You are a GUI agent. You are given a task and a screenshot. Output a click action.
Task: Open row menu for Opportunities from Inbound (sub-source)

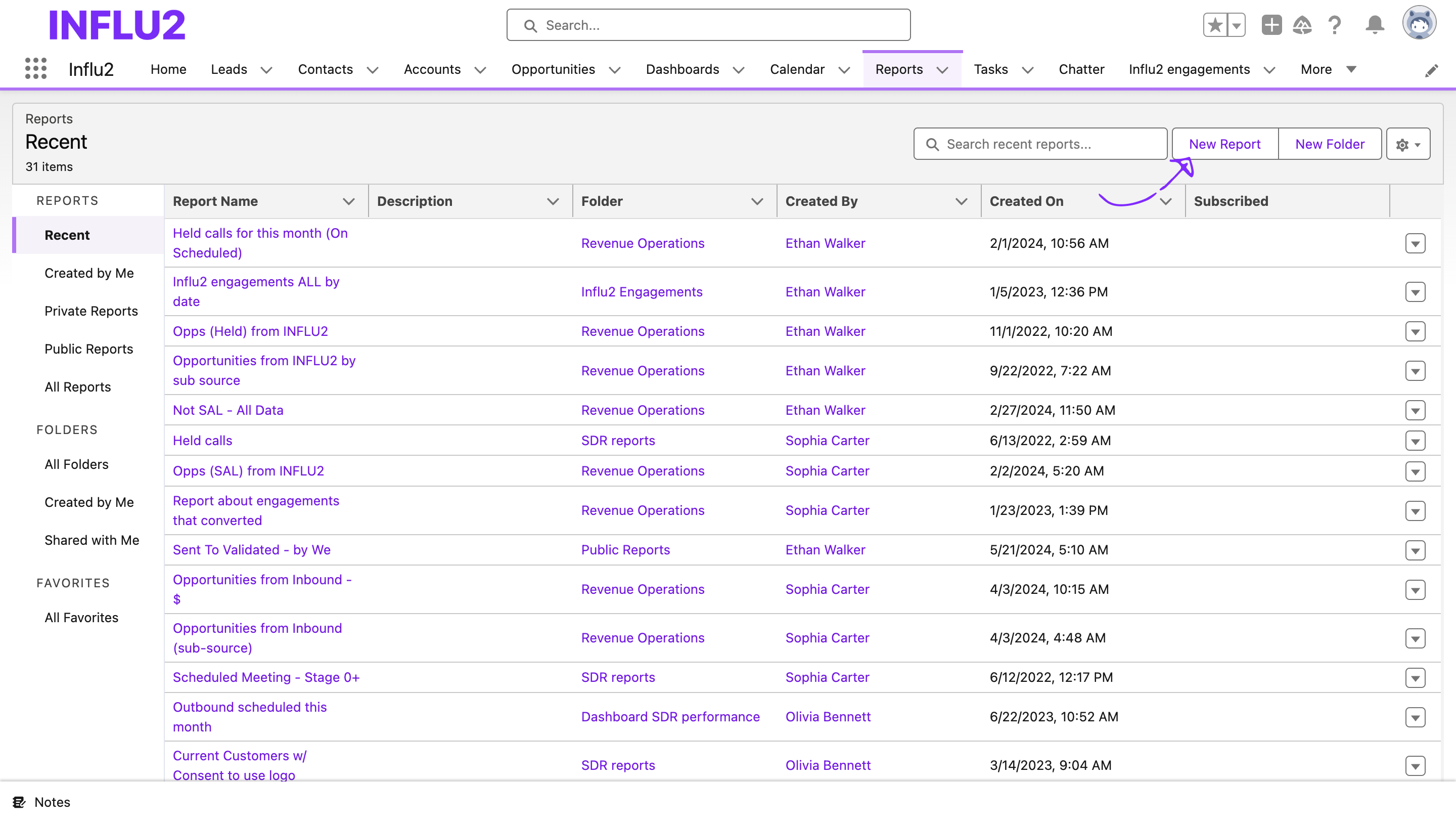click(1415, 639)
